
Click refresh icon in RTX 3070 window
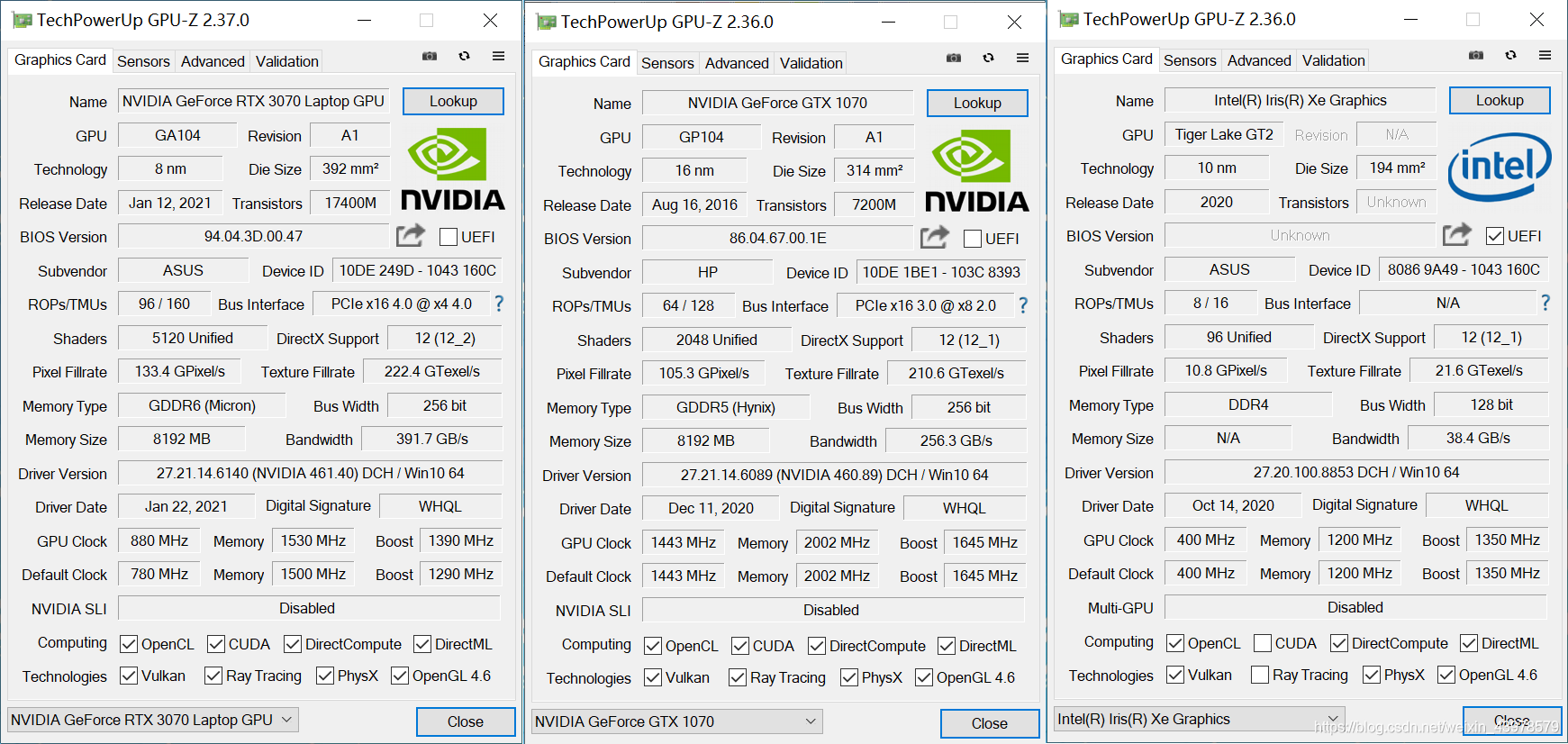click(x=464, y=56)
